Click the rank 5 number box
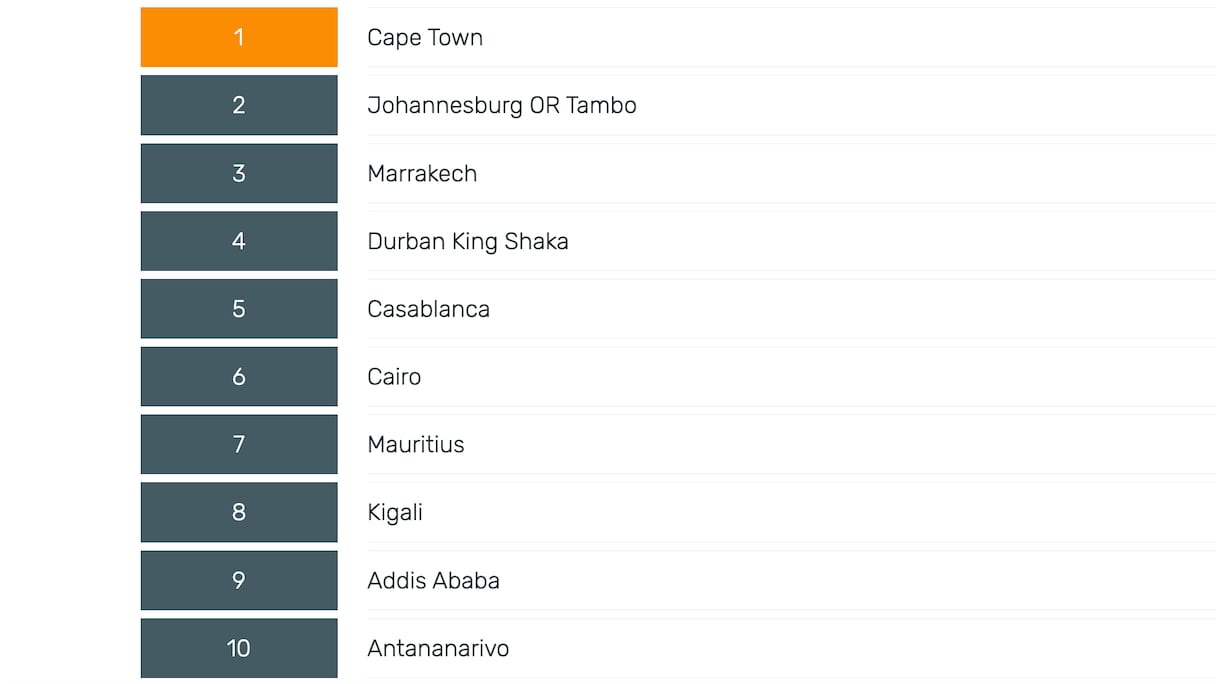Screen dimensions: 1216x684 click(239, 309)
